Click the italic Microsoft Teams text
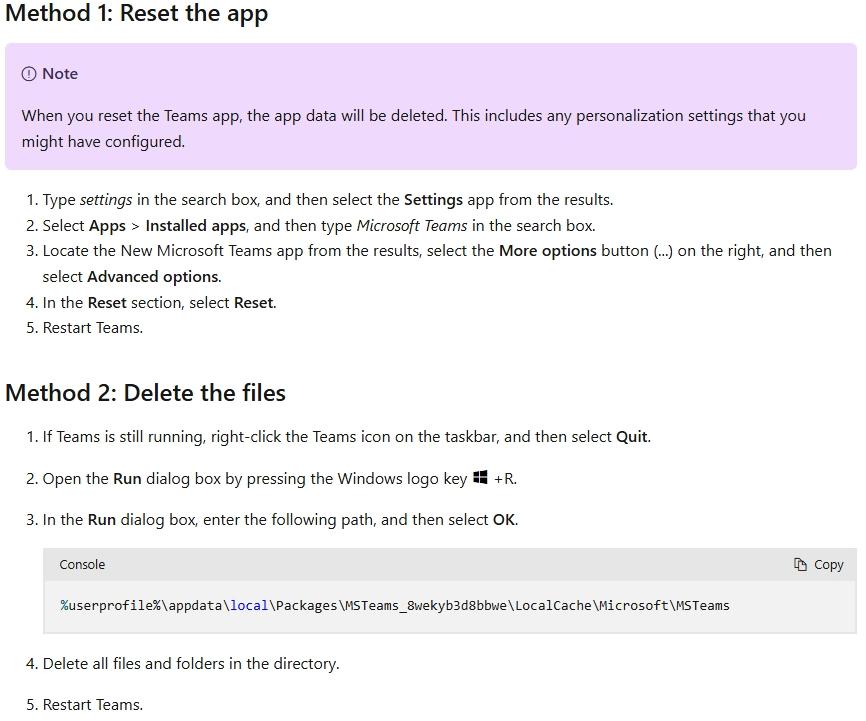The image size is (866, 721). [412, 225]
